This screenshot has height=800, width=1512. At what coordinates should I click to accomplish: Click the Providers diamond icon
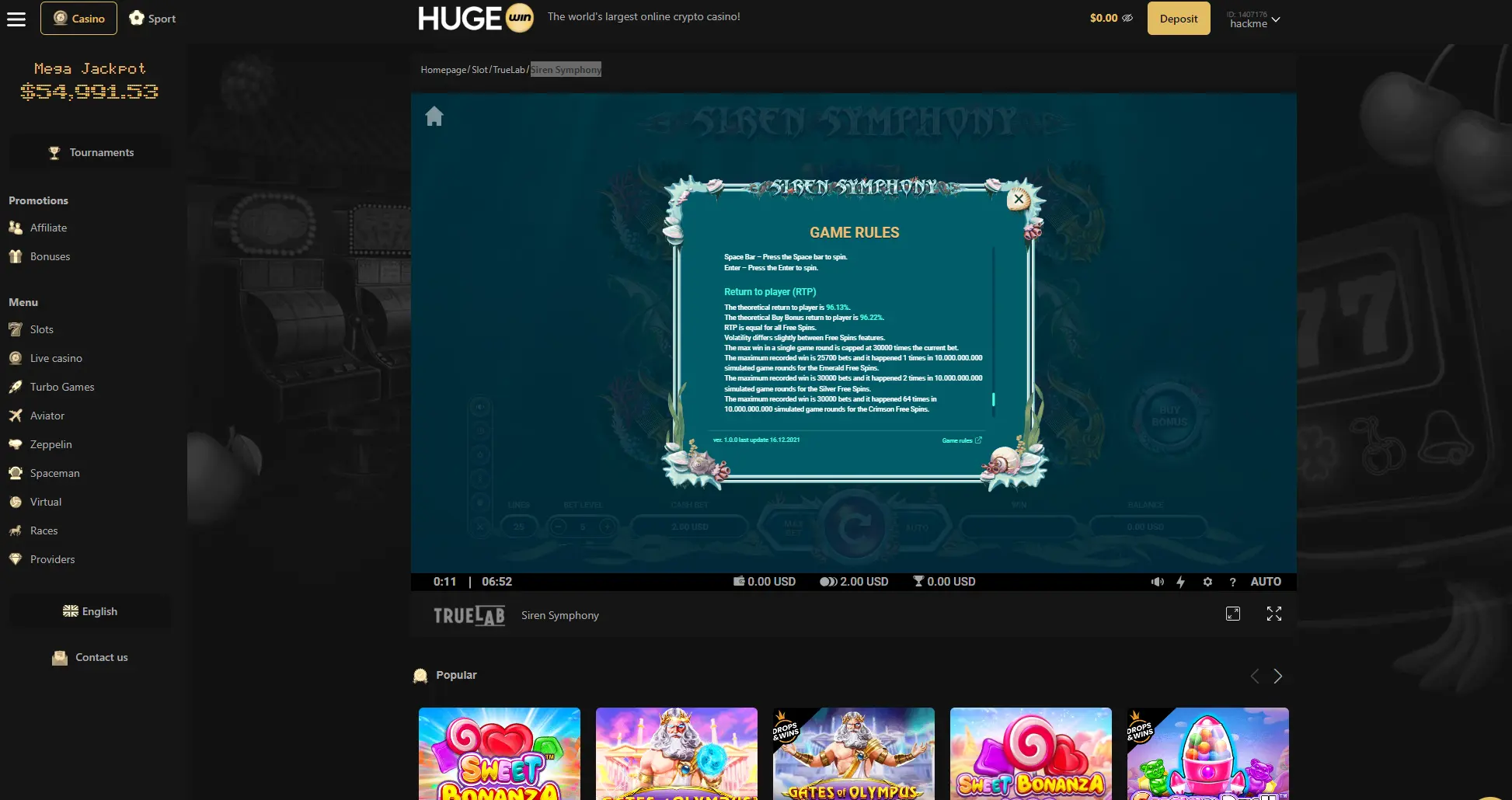(x=16, y=559)
